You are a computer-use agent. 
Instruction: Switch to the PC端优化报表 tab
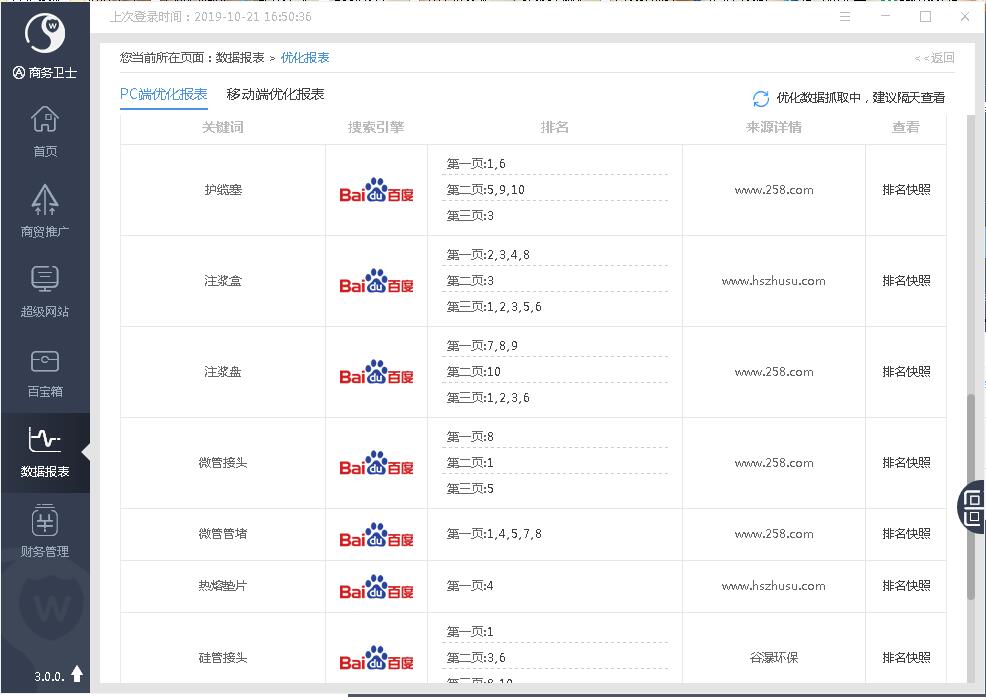(x=163, y=95)
